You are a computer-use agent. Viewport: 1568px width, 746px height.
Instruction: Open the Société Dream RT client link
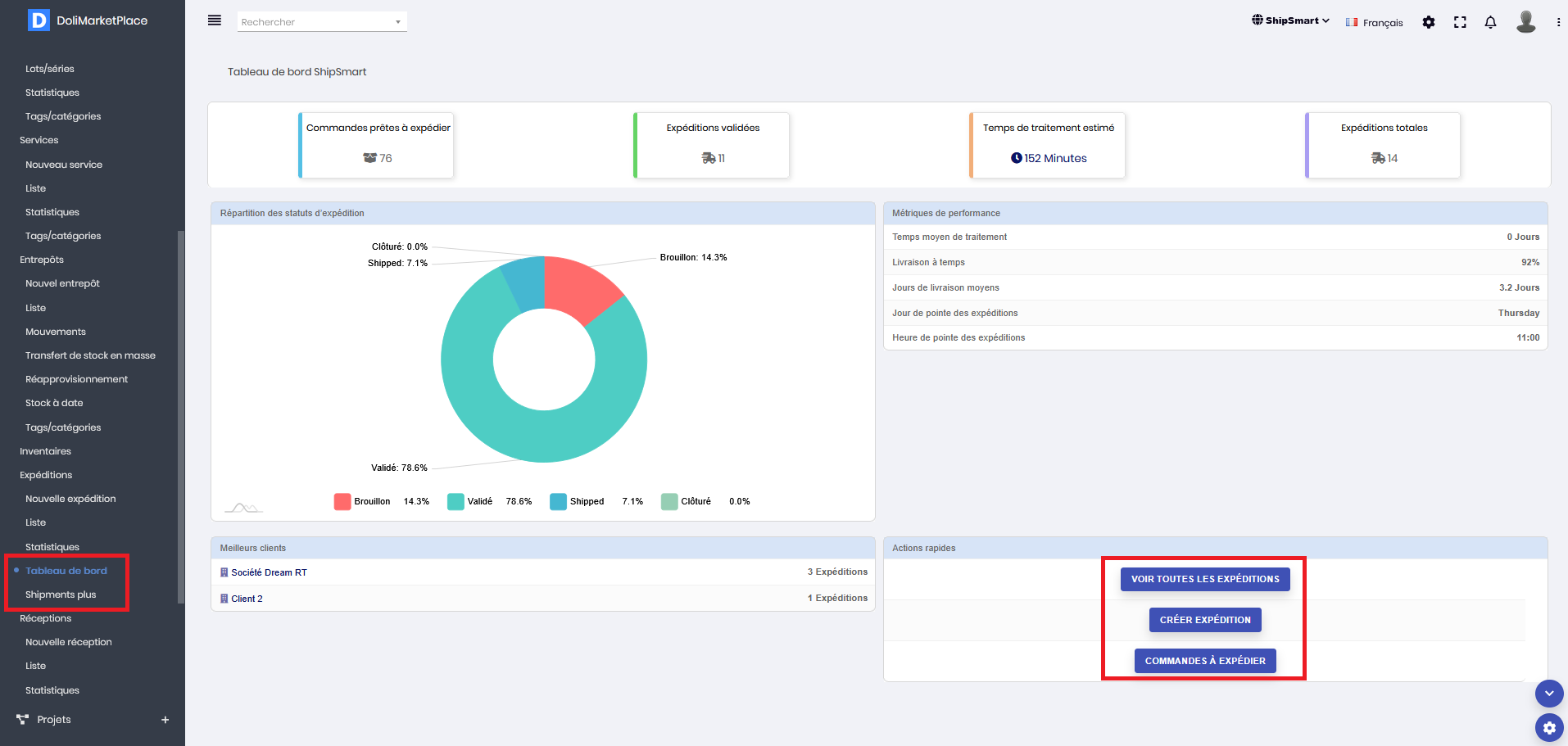tap(269, 572)
